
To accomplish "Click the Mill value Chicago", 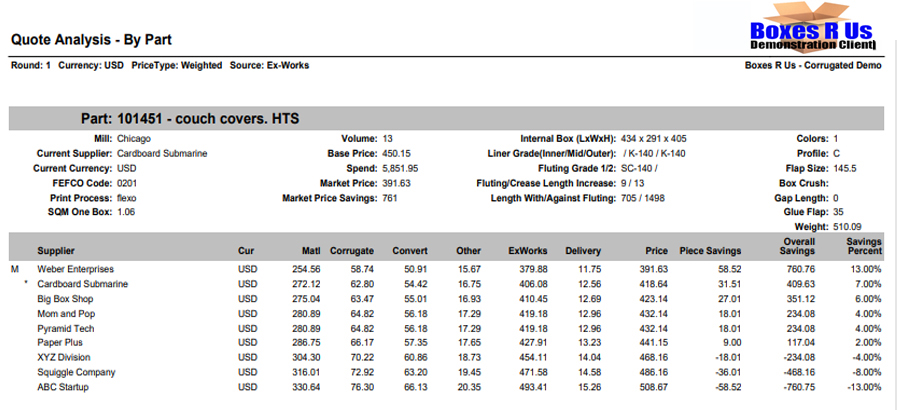I will point(134,138).
